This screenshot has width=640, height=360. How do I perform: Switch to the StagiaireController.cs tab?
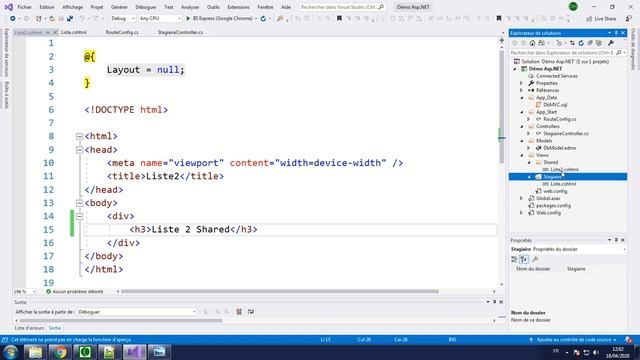[180, 32]
